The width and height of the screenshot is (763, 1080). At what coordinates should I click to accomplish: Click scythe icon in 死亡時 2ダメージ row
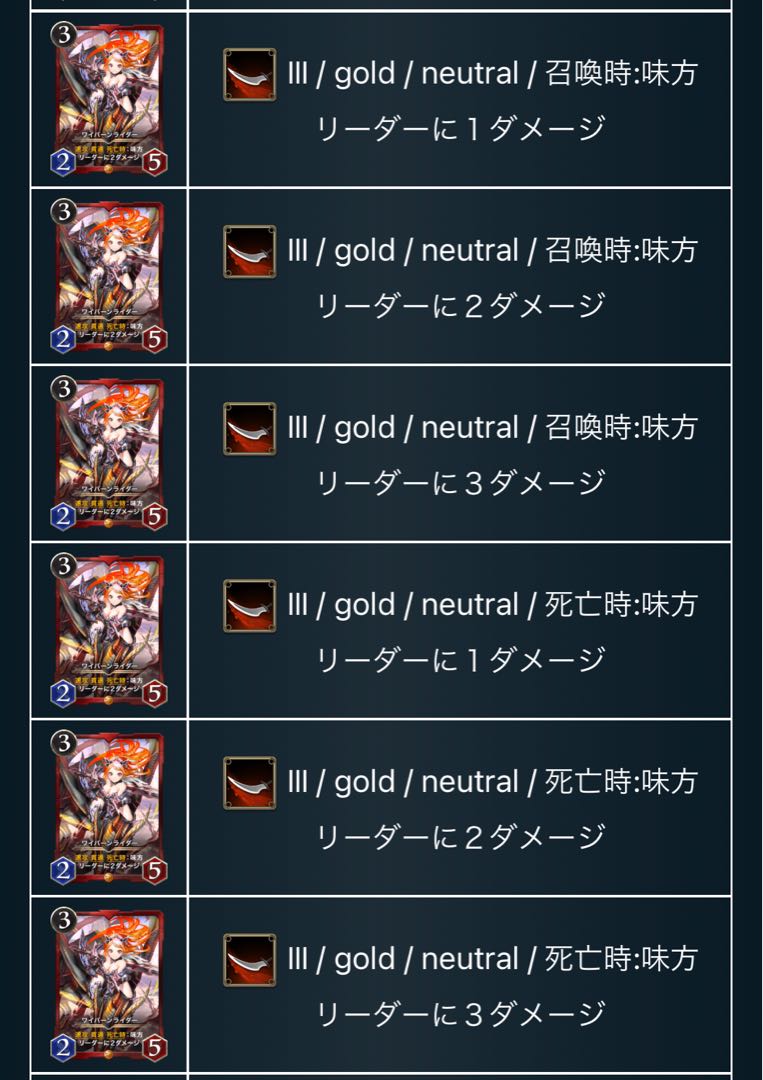tap(250, 782)
